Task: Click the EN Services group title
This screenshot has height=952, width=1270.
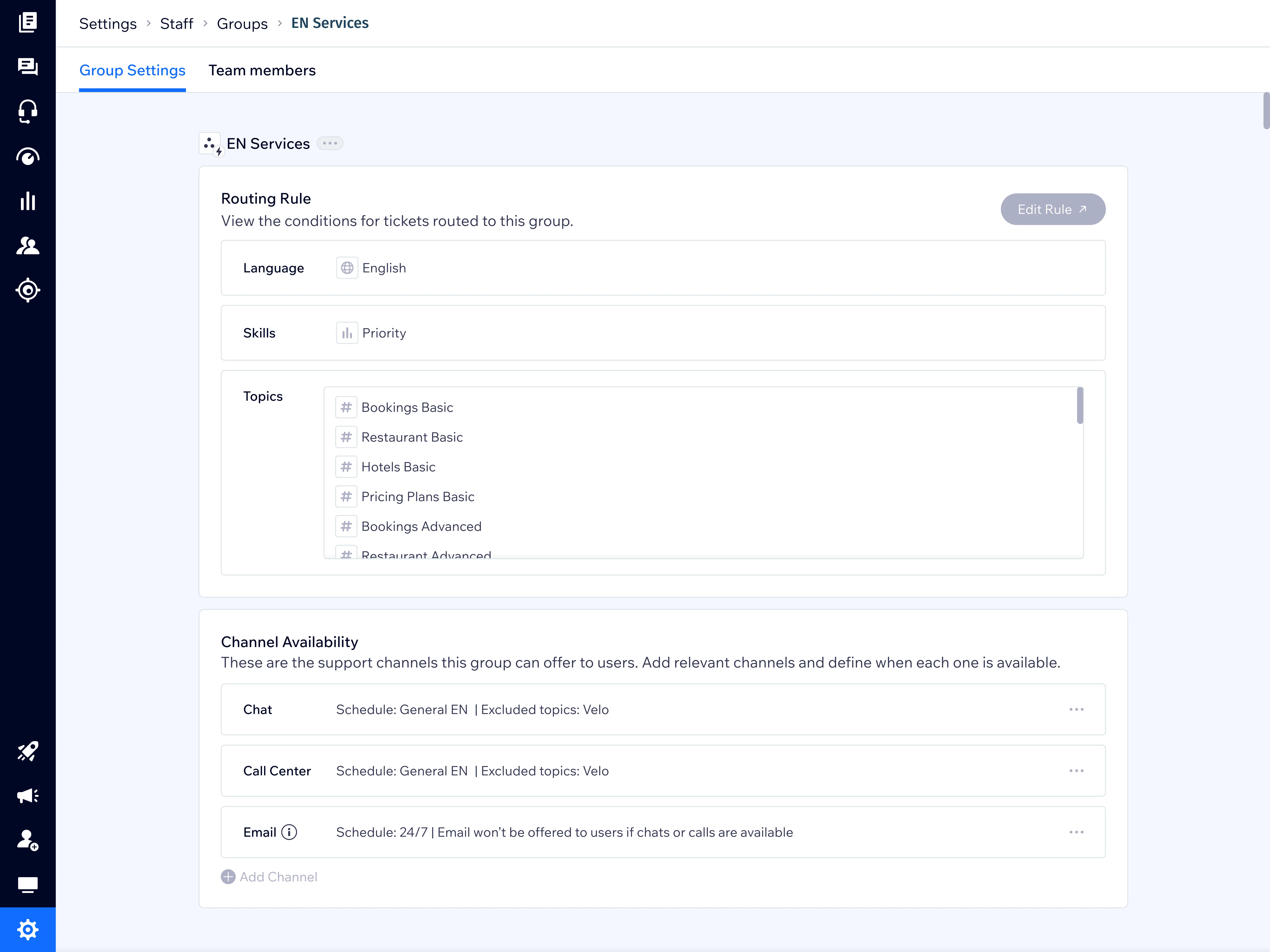Action: [268, 144]
